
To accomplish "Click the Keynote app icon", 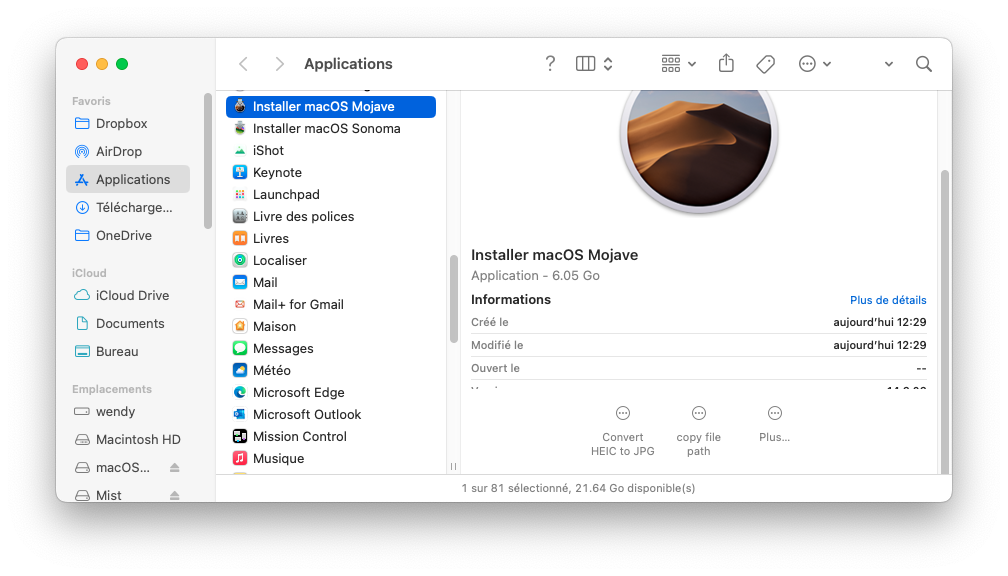I will [x=240, y=172].
